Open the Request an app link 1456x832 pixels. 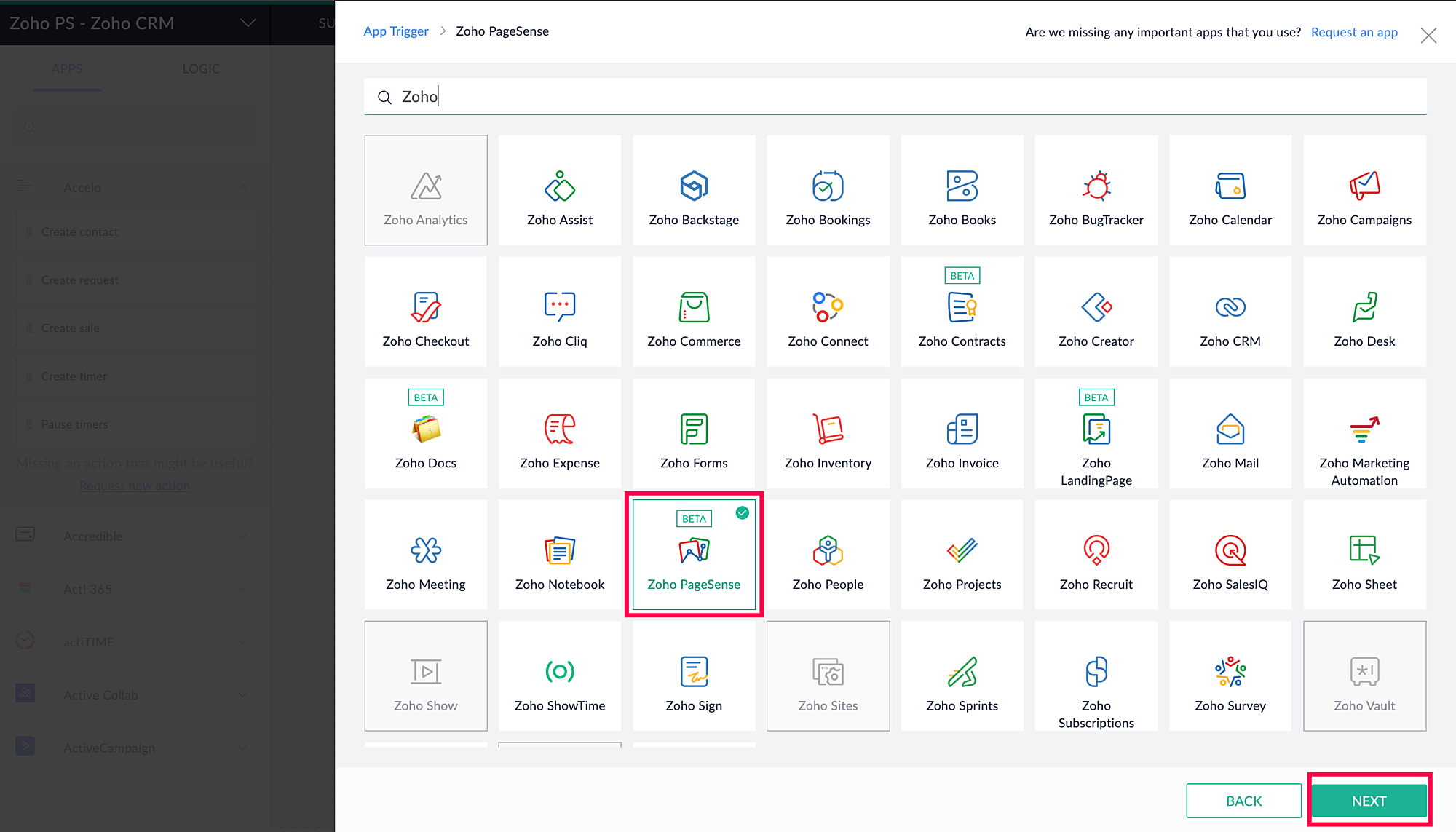click(x=1353, y=32)
